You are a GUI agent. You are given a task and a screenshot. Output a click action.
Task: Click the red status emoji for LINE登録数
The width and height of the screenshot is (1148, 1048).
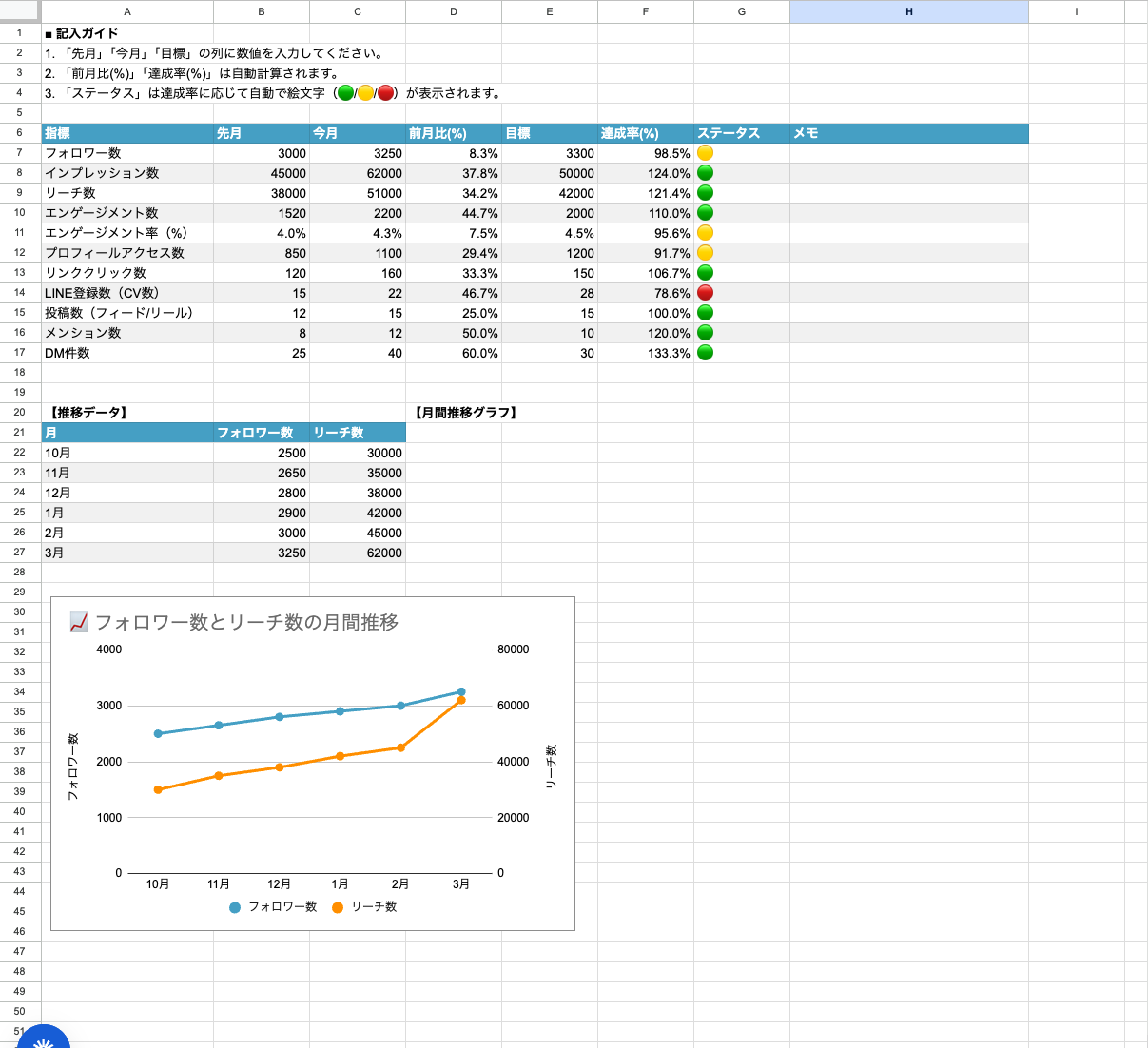(x=705, y=293)
